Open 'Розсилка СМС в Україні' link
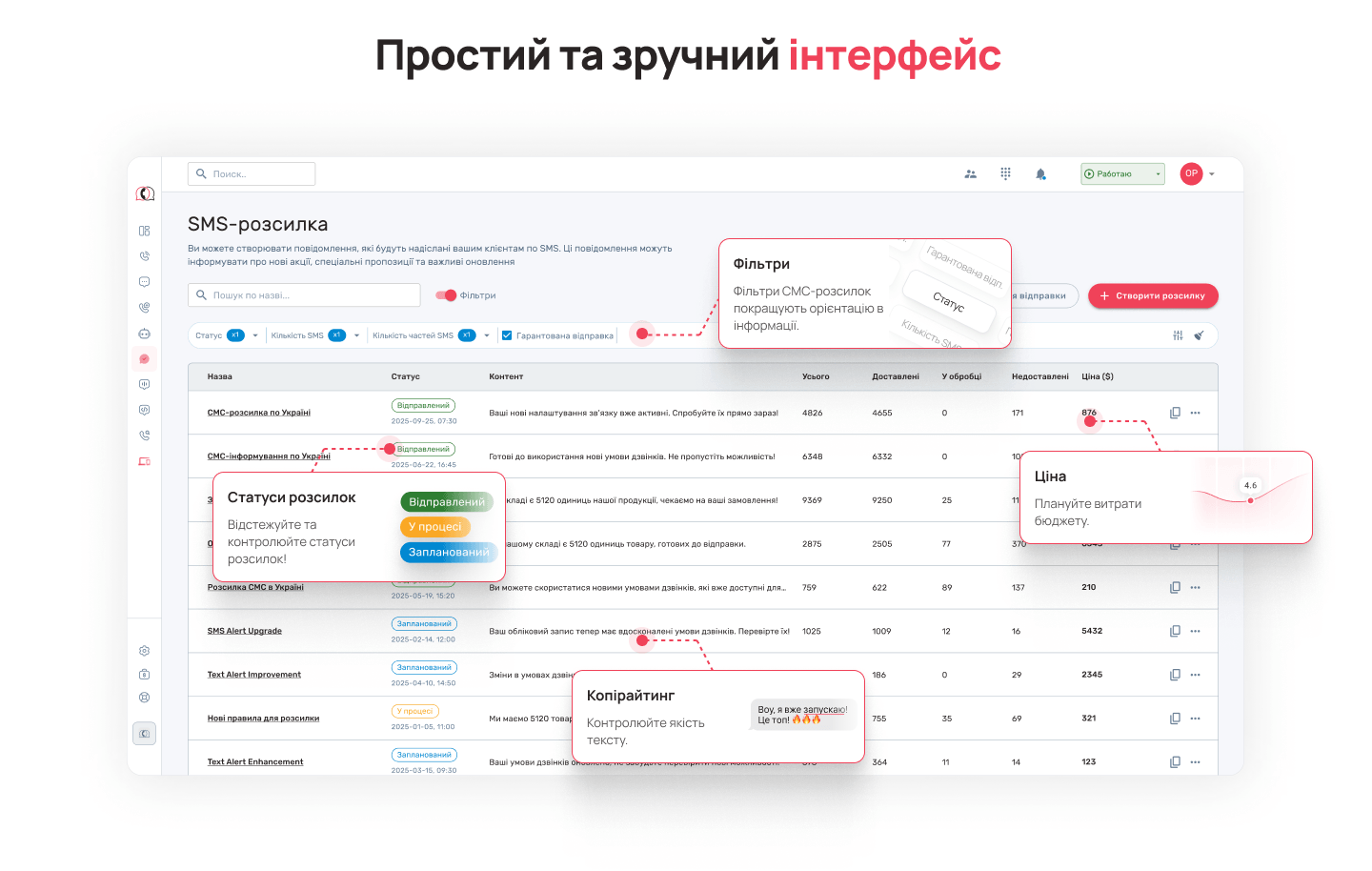Viewport: 1372px width, 871px height. [255, 587]
